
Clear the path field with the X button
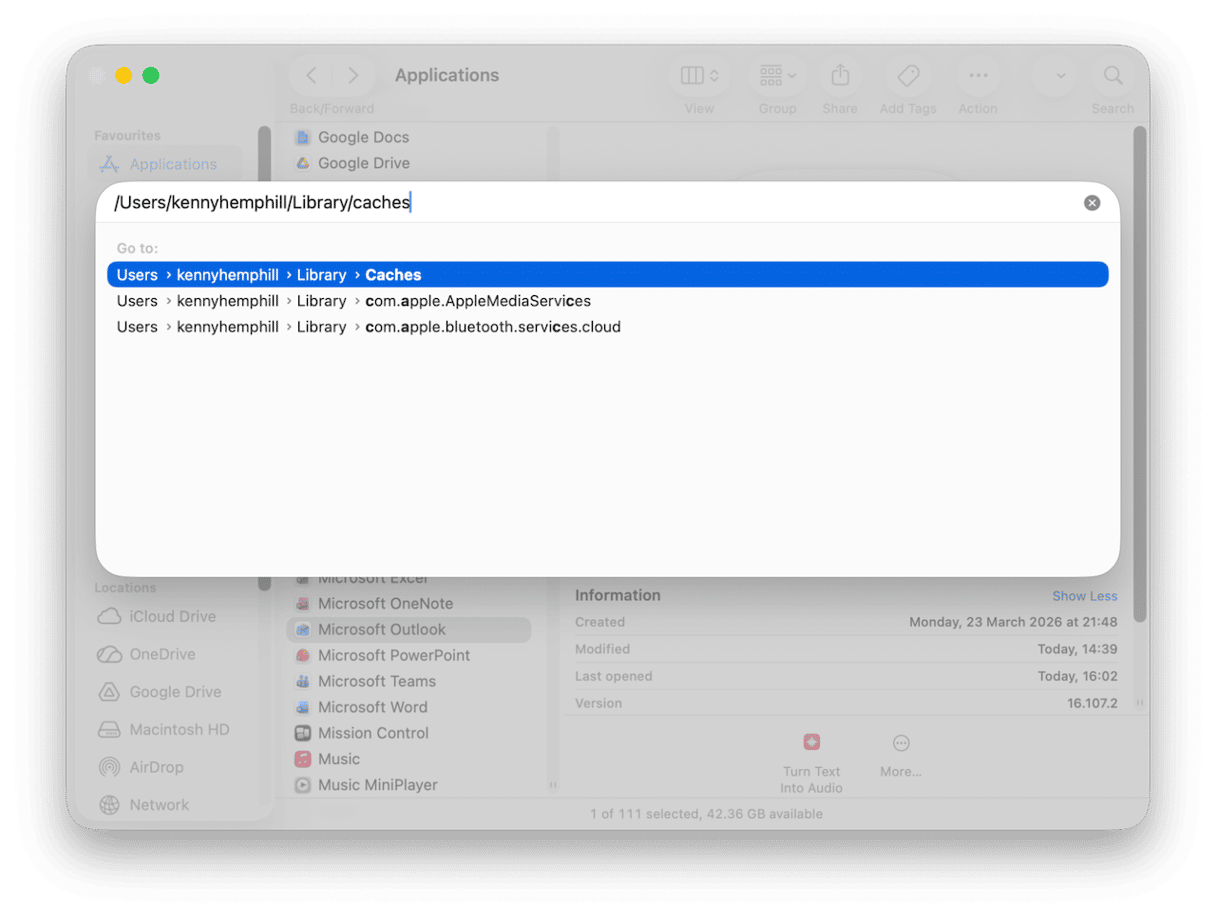click(x=1092, y=202)
